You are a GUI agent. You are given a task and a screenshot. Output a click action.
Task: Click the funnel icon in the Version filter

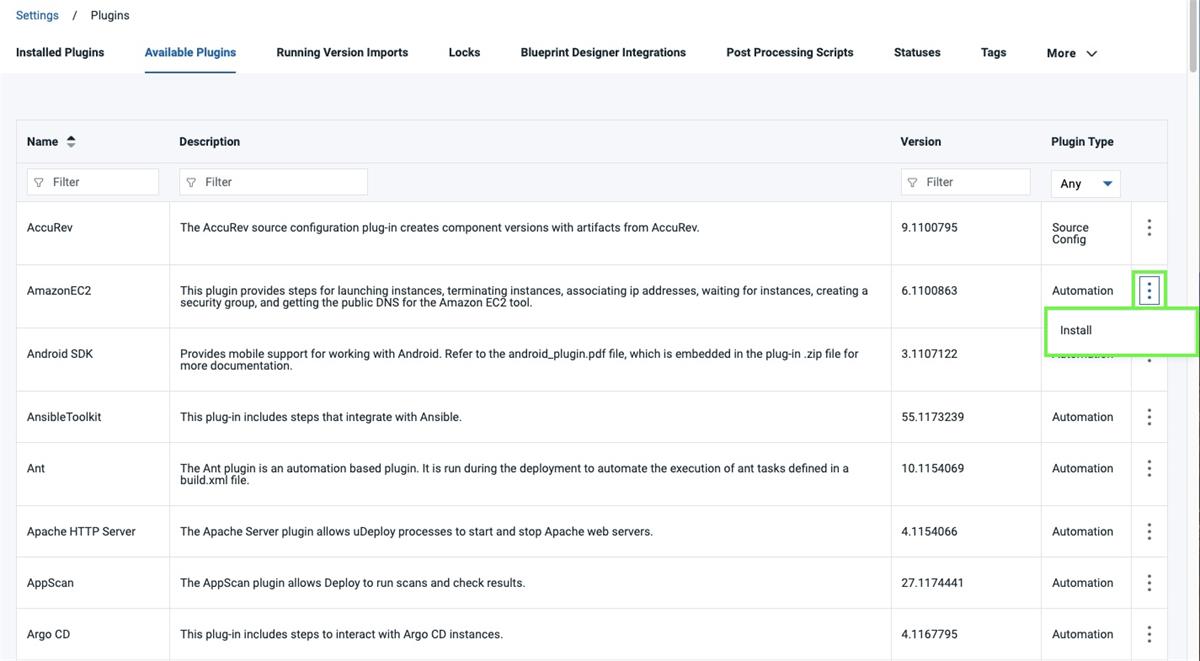pos(913,181)
